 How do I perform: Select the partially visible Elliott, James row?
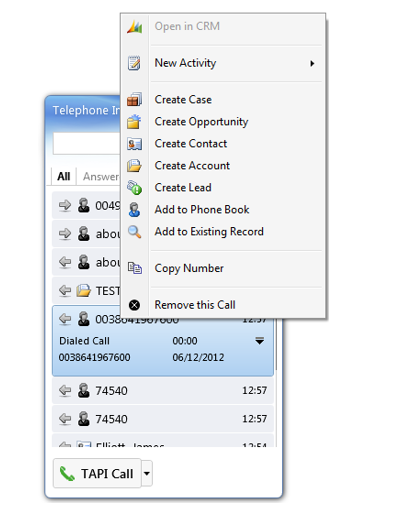[x=163, y=440]
